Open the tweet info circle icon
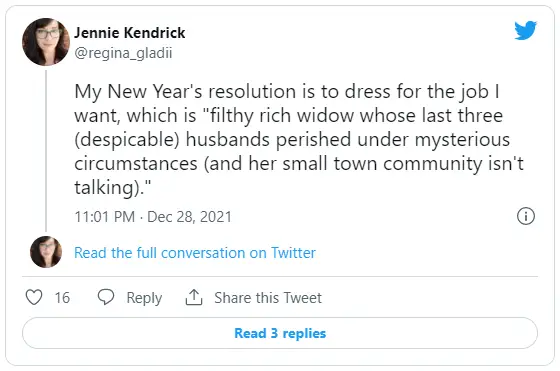 526,216
